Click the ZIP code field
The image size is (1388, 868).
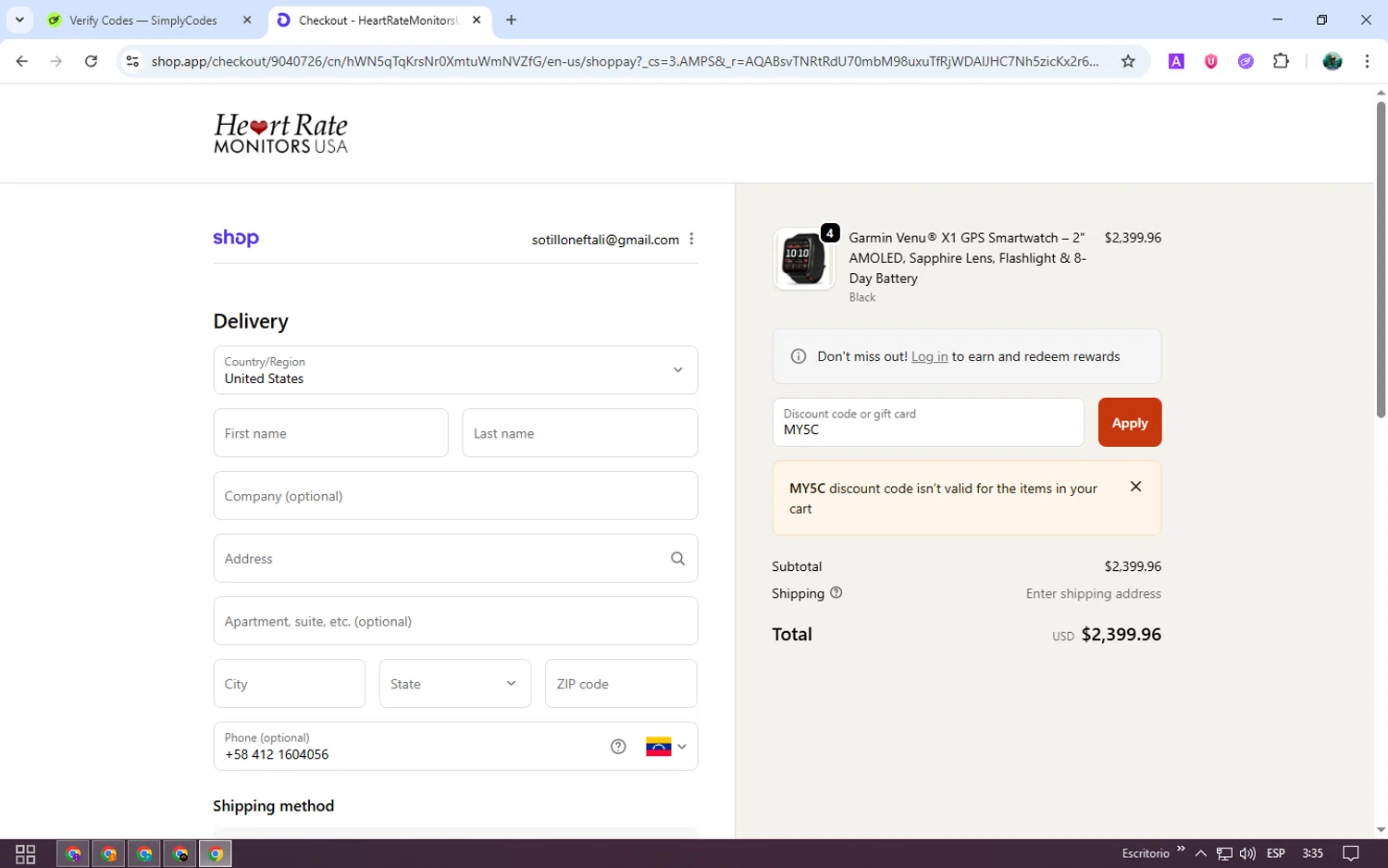coord(621,684)
